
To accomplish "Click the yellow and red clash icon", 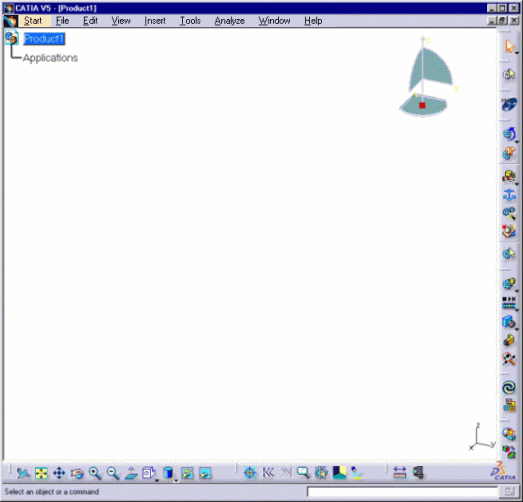I will tap(509, 341).
